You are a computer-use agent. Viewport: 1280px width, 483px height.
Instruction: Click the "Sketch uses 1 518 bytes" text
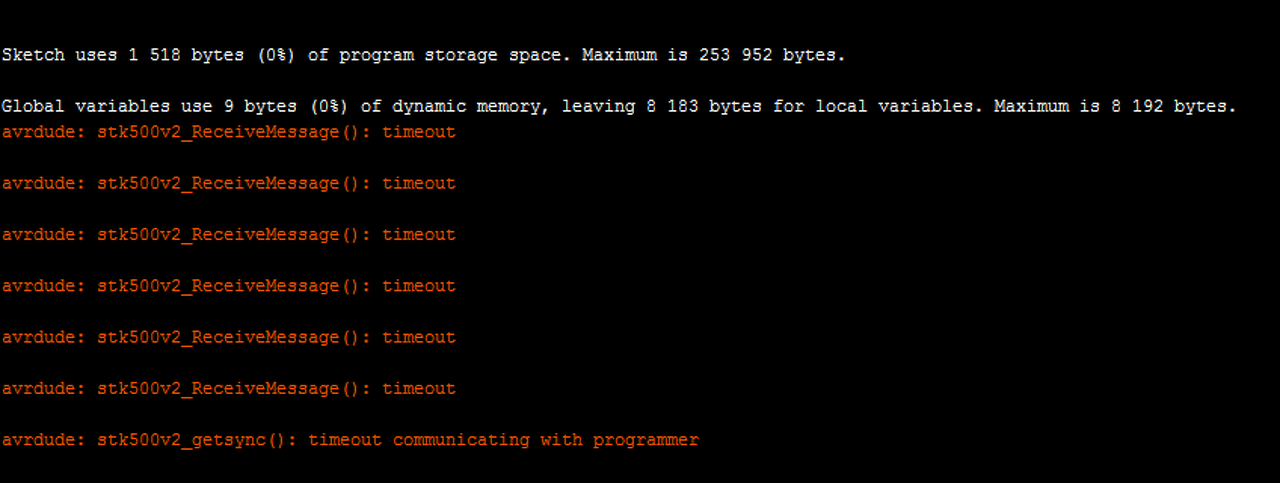120,56
